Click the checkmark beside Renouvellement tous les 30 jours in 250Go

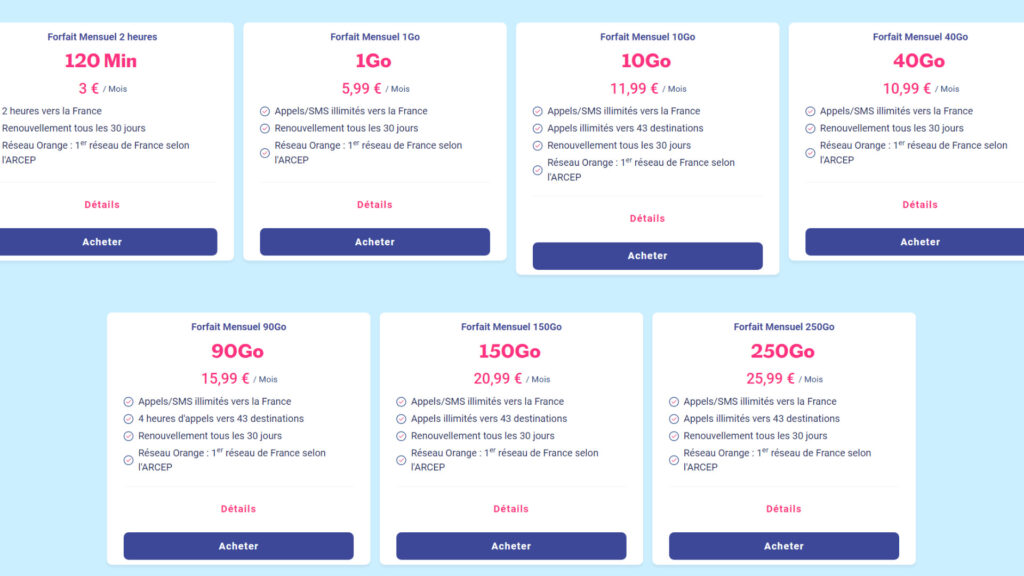[674, 435]
